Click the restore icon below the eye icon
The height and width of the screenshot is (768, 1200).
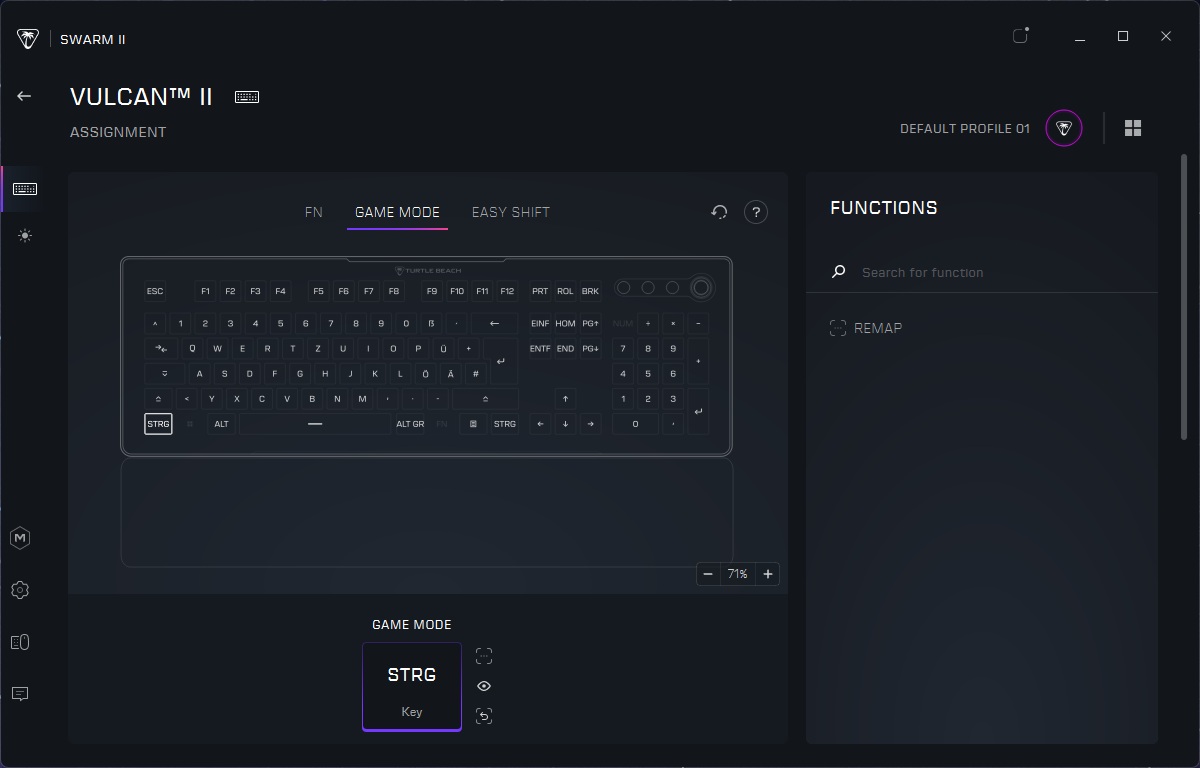(484, 716)
